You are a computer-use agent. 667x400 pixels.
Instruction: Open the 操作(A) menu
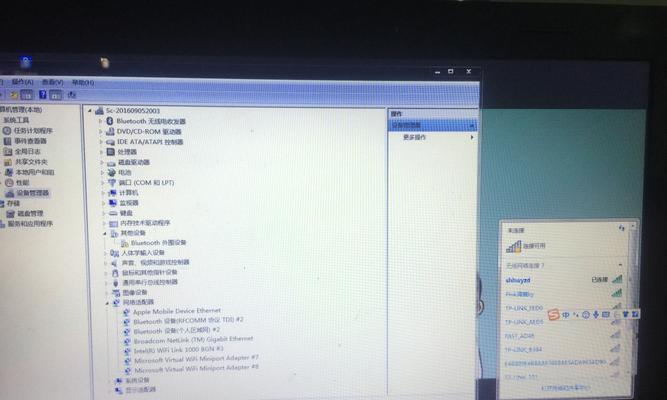pyautogui.click(x=22, y=82)
